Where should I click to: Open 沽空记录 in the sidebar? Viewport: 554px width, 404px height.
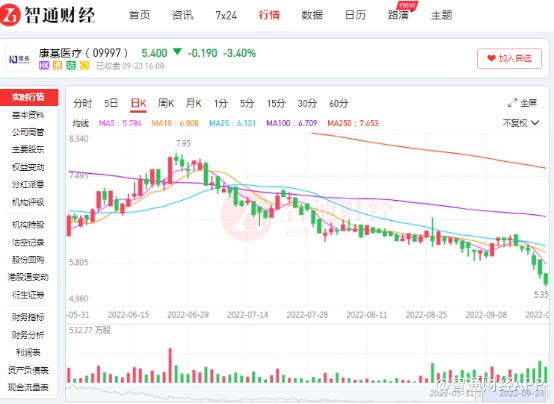(28, 242)
